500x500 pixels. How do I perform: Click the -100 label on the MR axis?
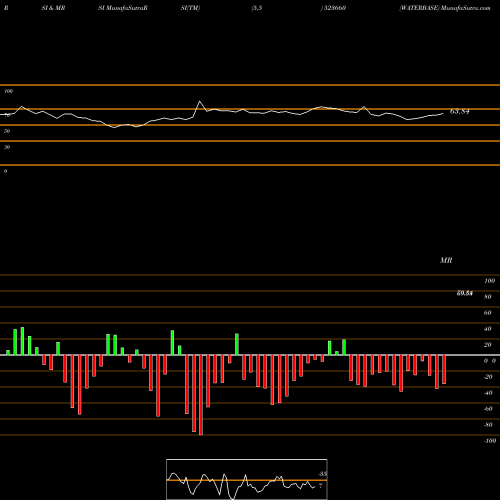click(490, 441)
